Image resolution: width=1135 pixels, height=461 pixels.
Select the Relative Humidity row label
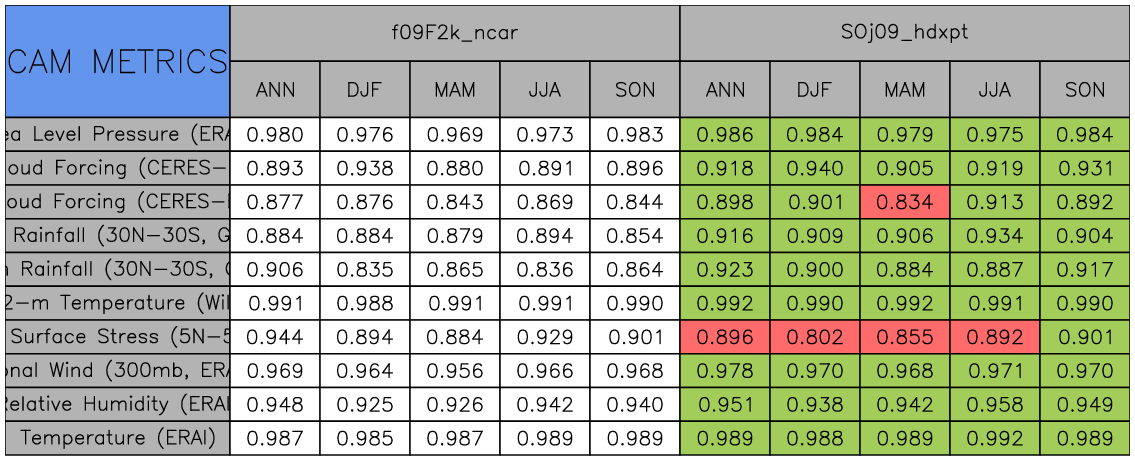coord(117,404)
